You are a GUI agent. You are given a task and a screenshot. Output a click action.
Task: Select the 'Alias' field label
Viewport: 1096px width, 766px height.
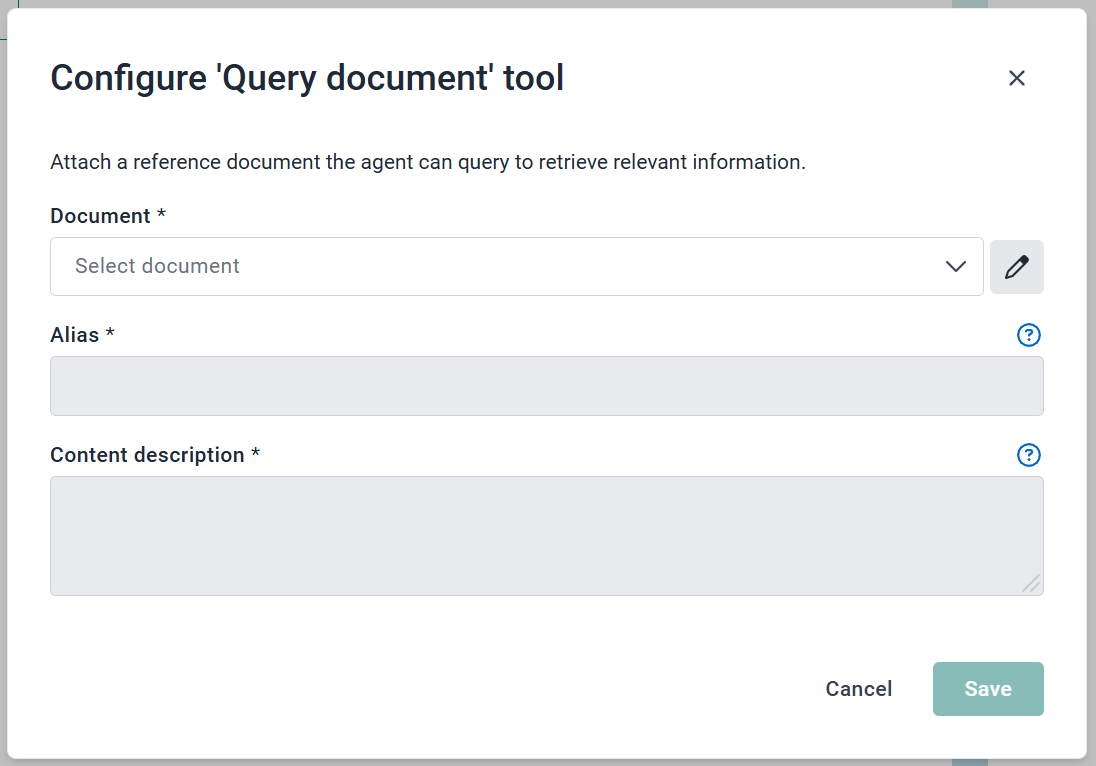[x=75, y=335]
